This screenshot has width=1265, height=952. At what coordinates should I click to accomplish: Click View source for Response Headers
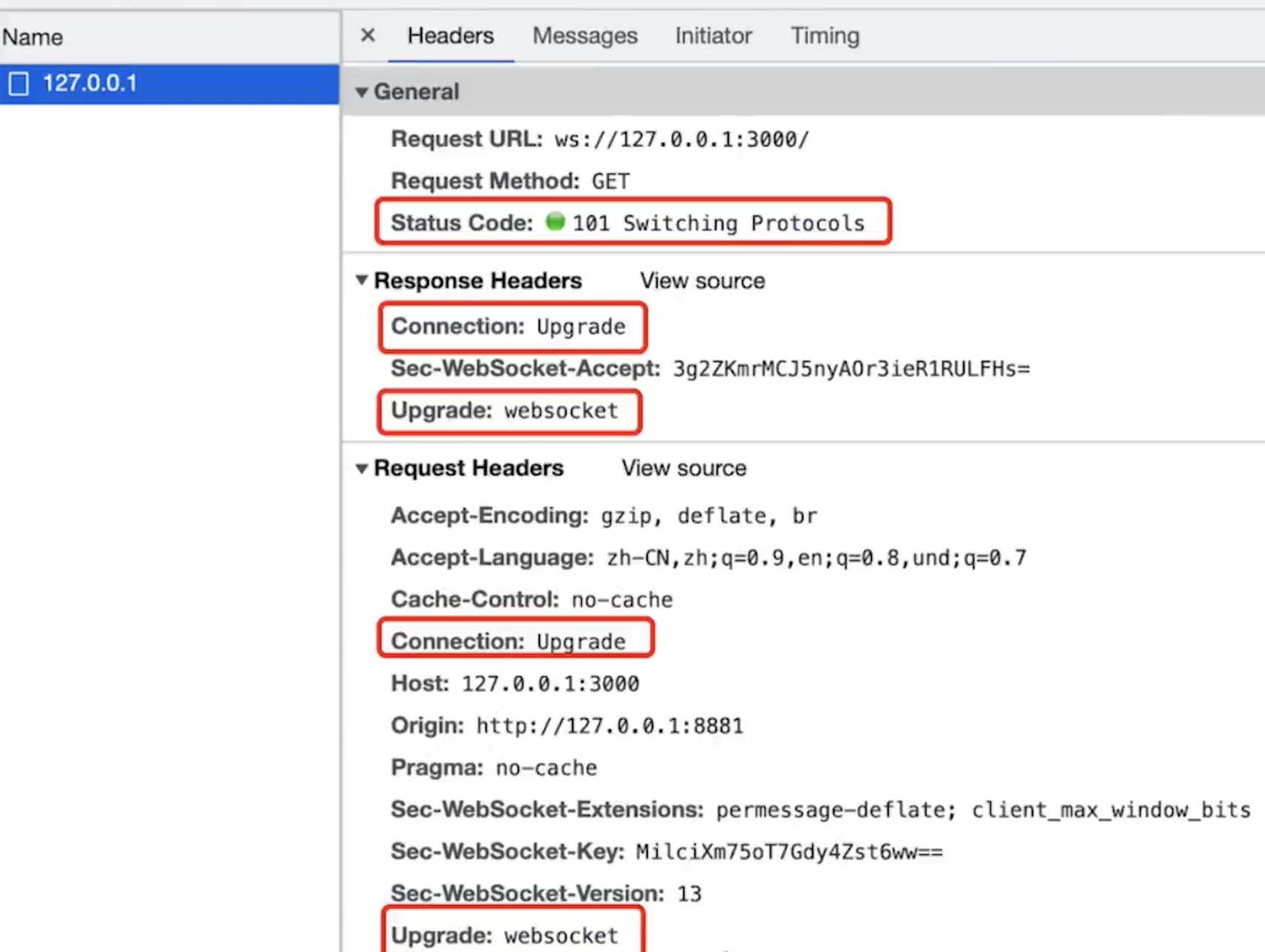702,281
